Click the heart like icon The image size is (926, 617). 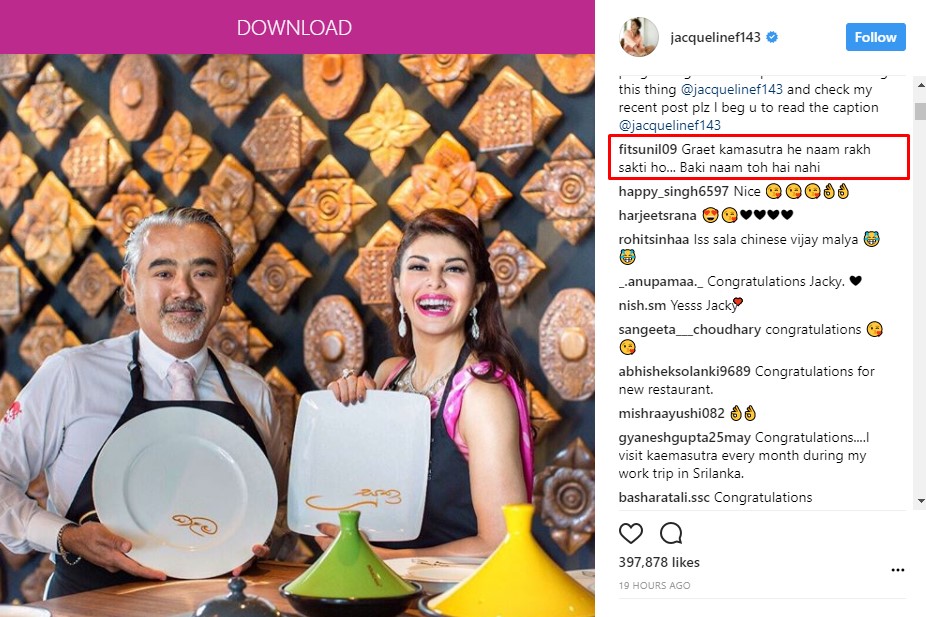[x=631, y=533]
